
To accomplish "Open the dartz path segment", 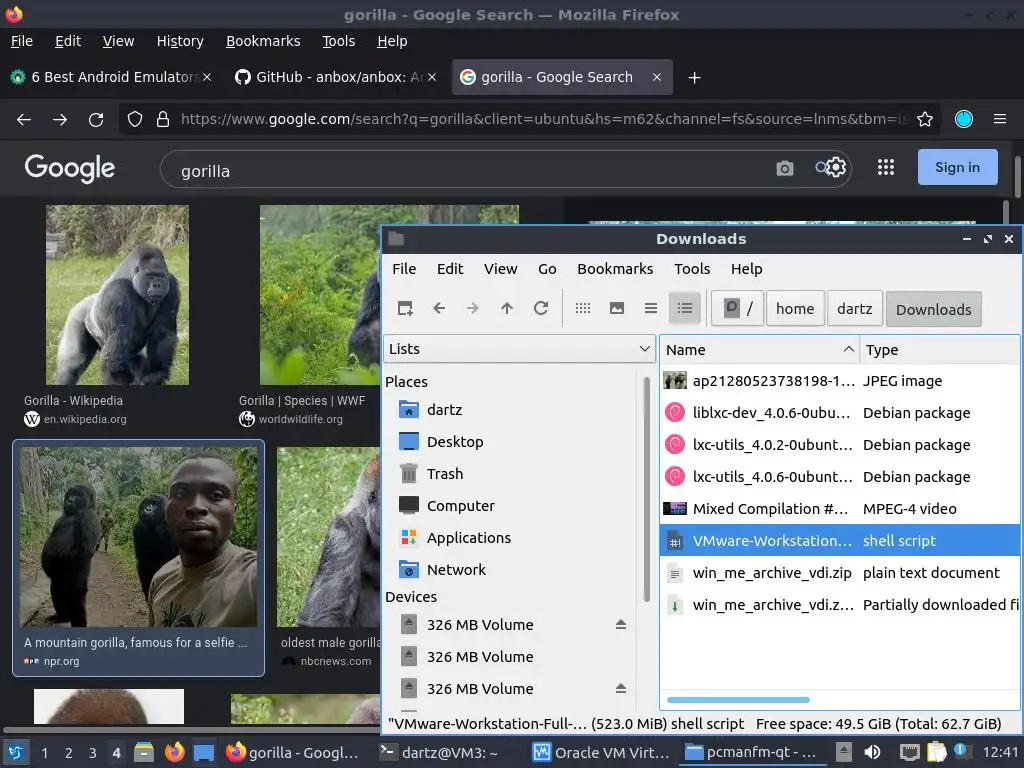I will pos(854,308).
